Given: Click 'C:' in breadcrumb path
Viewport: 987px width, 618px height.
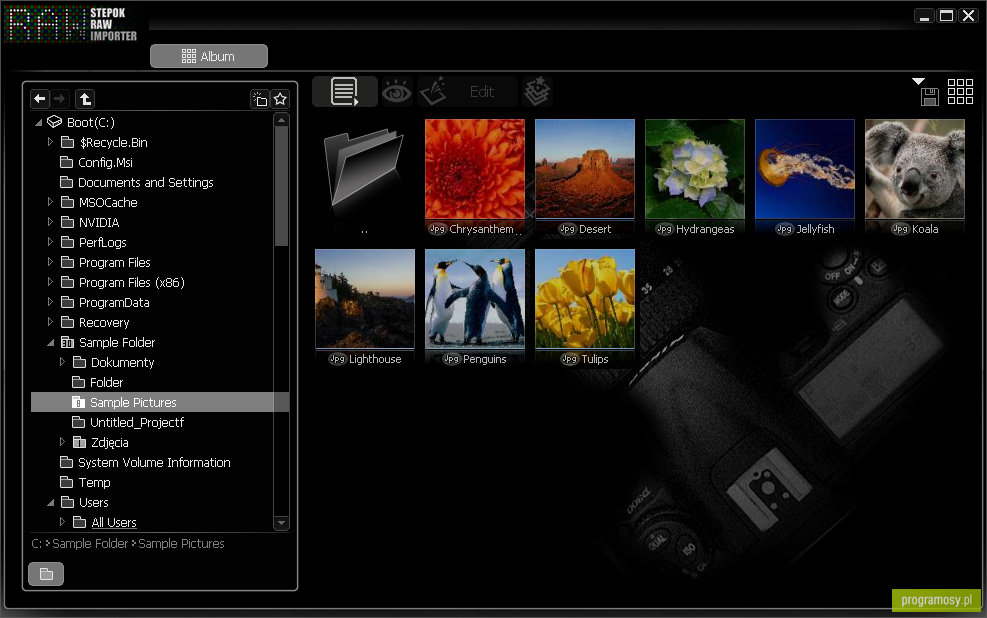Looking at the screenshot, I should [x=37, y=543].
